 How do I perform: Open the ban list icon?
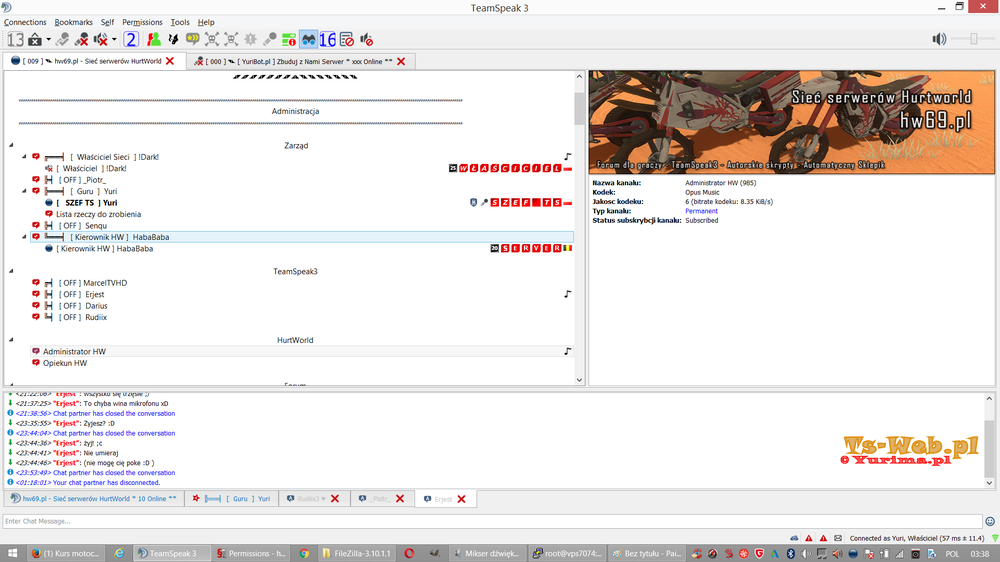[347, 40]
